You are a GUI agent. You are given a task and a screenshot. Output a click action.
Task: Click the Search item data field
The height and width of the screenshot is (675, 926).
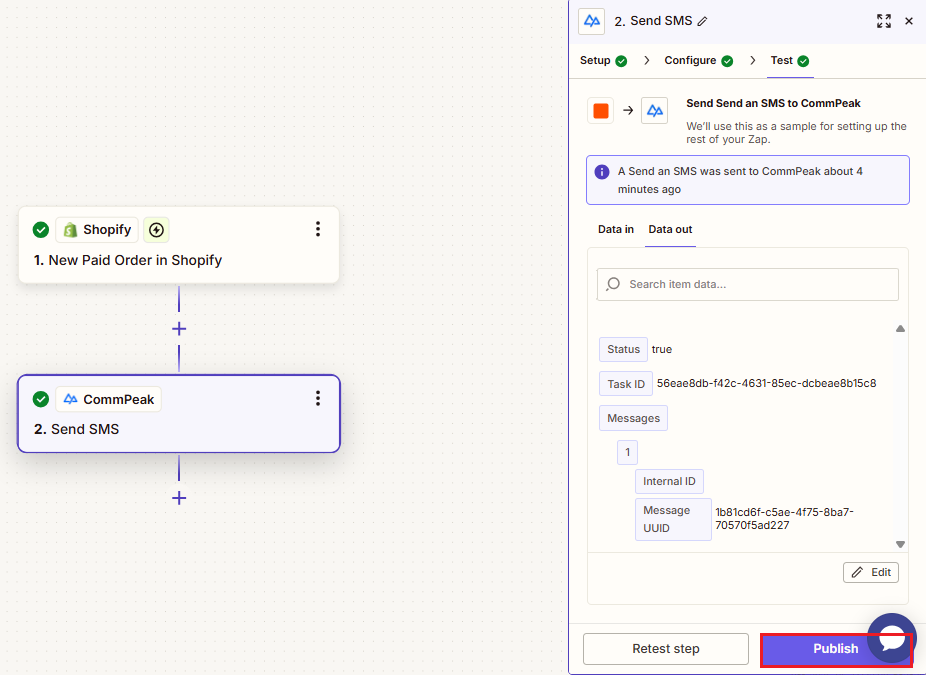[748, 284]
